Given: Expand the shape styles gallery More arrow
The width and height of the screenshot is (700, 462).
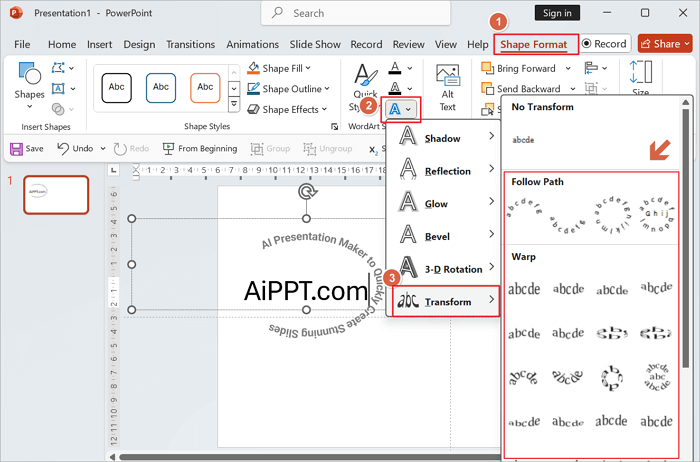Looking at the screenshot, I should tap(234, 105).
